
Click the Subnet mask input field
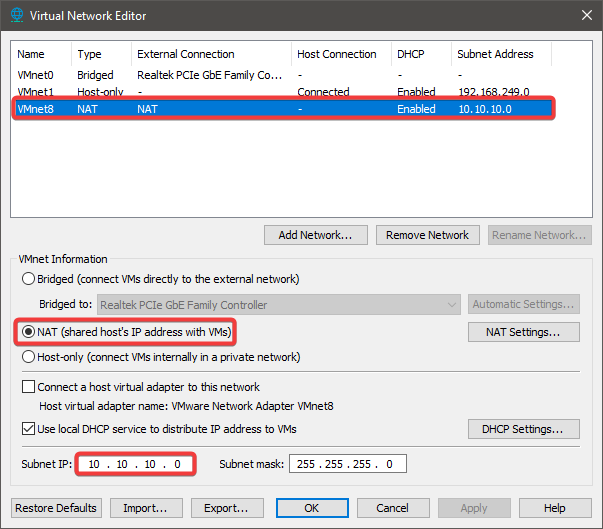tap(347, 464)
